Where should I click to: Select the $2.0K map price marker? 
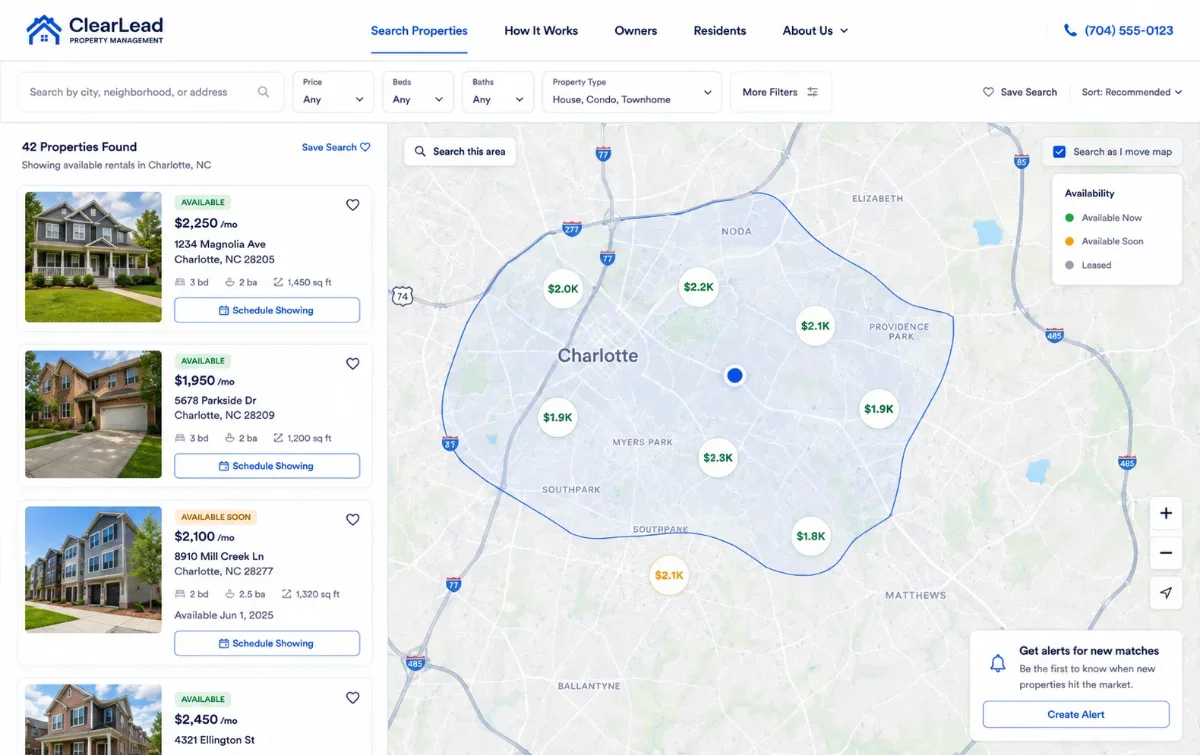click(x=563, y=289)
